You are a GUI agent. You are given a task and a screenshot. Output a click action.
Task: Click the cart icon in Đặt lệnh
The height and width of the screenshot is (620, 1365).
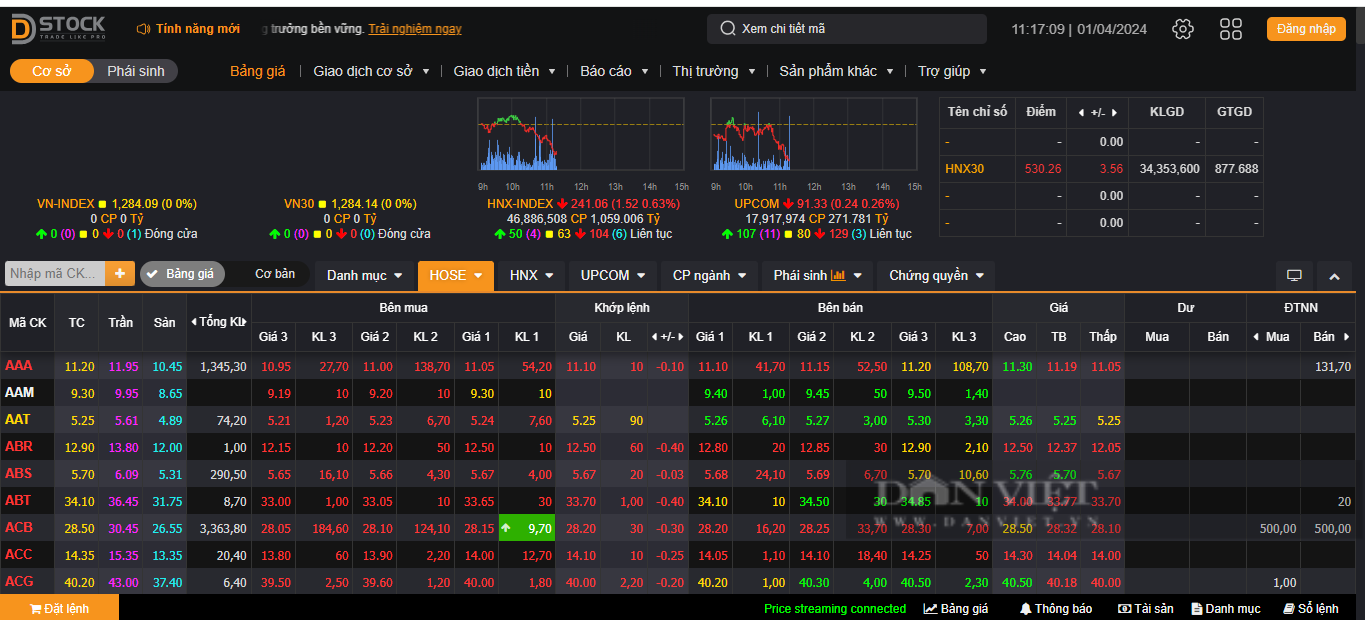tap(35, 608)
